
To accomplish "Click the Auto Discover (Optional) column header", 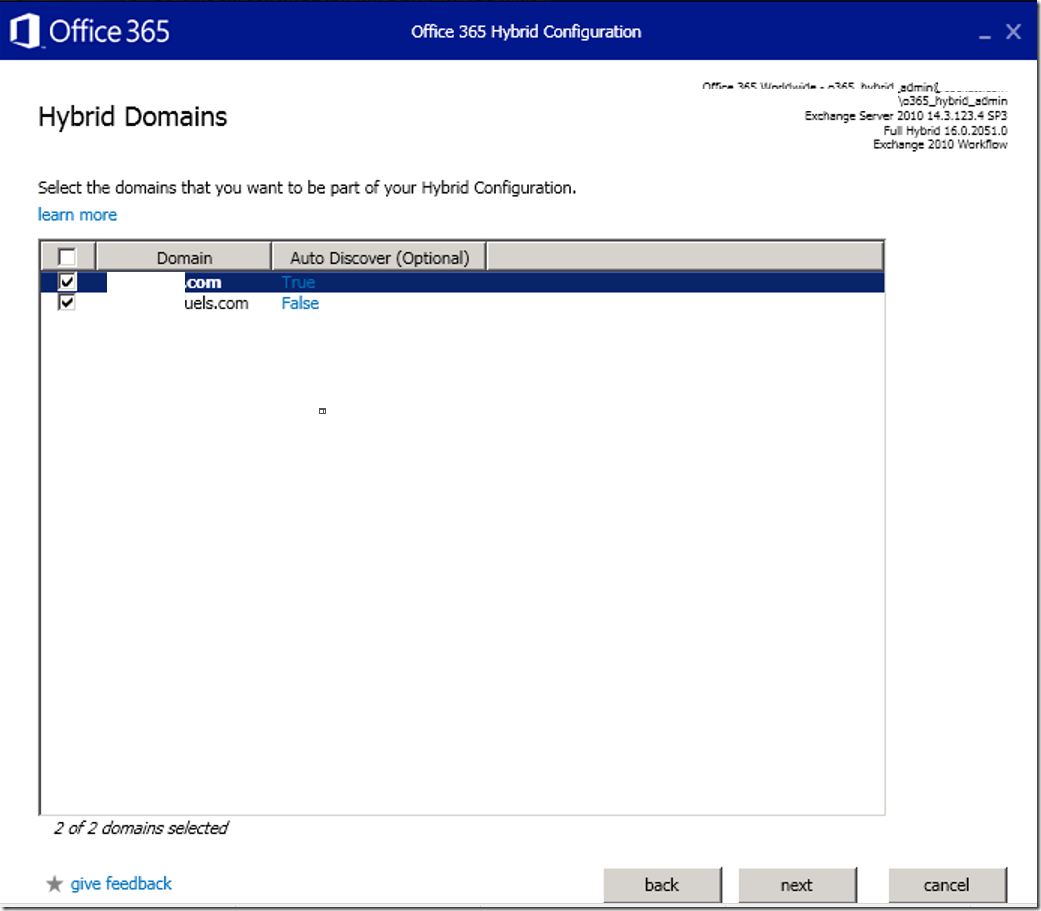I will [379, 258].
